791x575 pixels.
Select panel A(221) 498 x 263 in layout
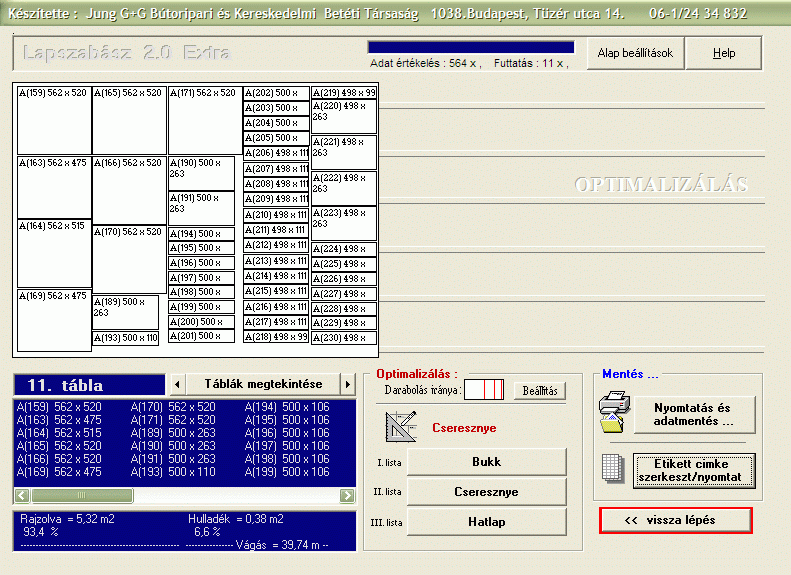click(x=344, y=152)
